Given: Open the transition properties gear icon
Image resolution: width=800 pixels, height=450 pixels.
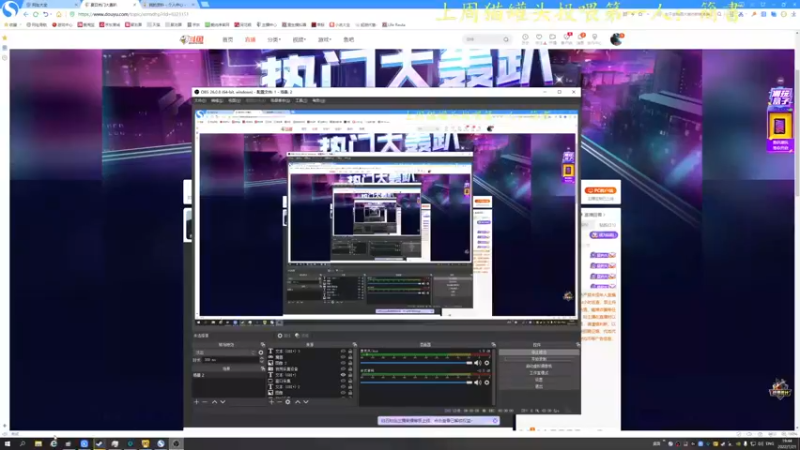Looking at the screenshot, I should tap(261, 353).
